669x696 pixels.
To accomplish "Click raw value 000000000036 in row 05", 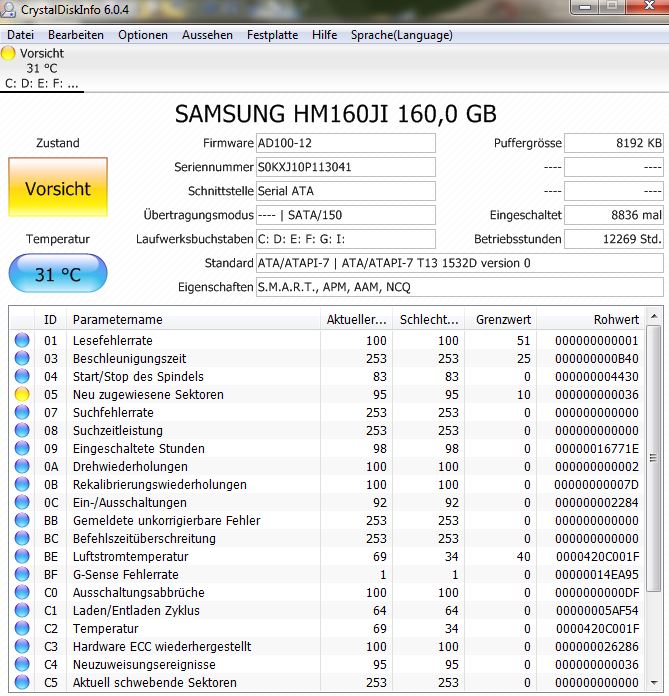I will click(x=597, y=394).
